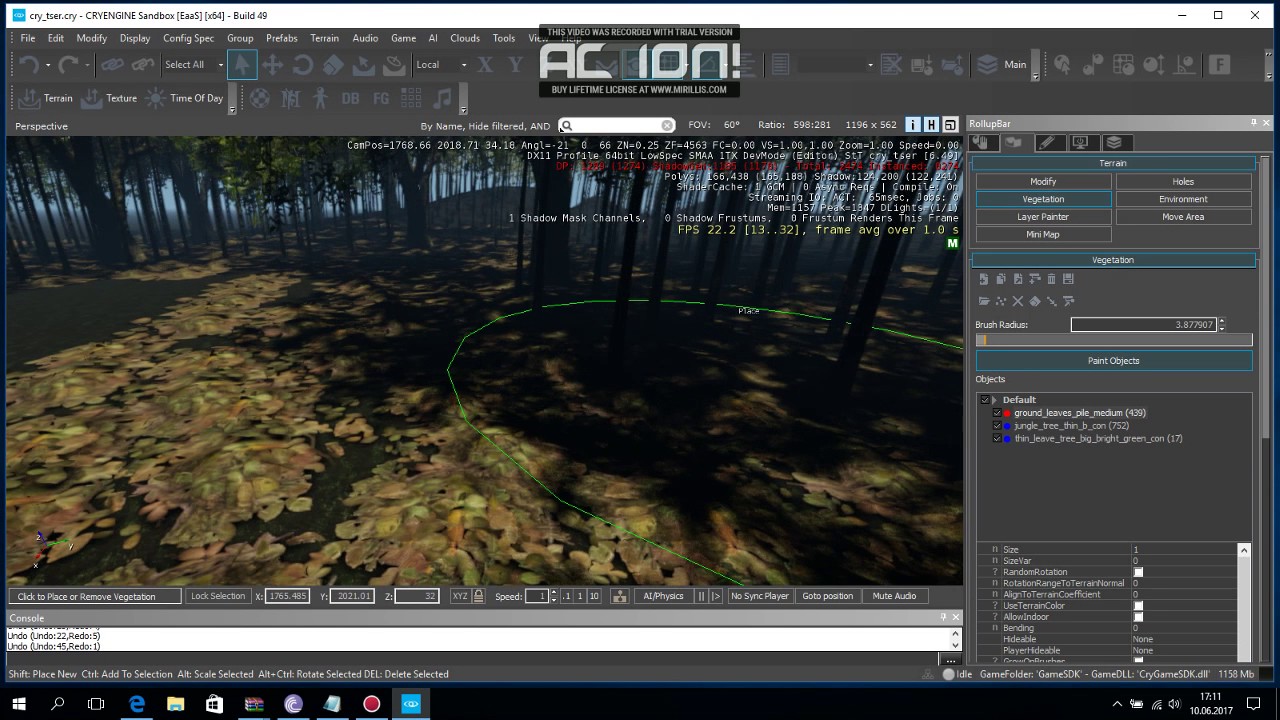Click the vegetation X clear icon
Image resolution: width=1280 pixels, height=720 pixels.
[x=1018, y=301]
